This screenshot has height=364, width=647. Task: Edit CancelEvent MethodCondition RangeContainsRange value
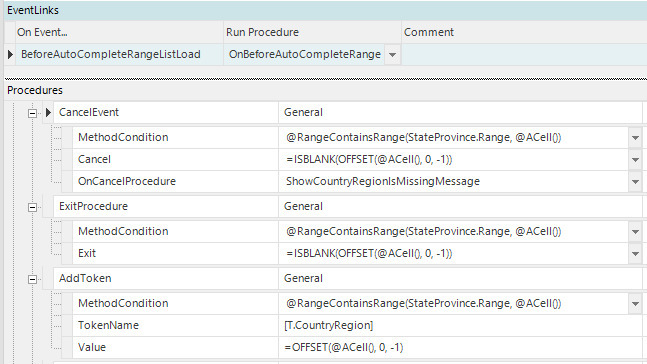coord(453,137)
